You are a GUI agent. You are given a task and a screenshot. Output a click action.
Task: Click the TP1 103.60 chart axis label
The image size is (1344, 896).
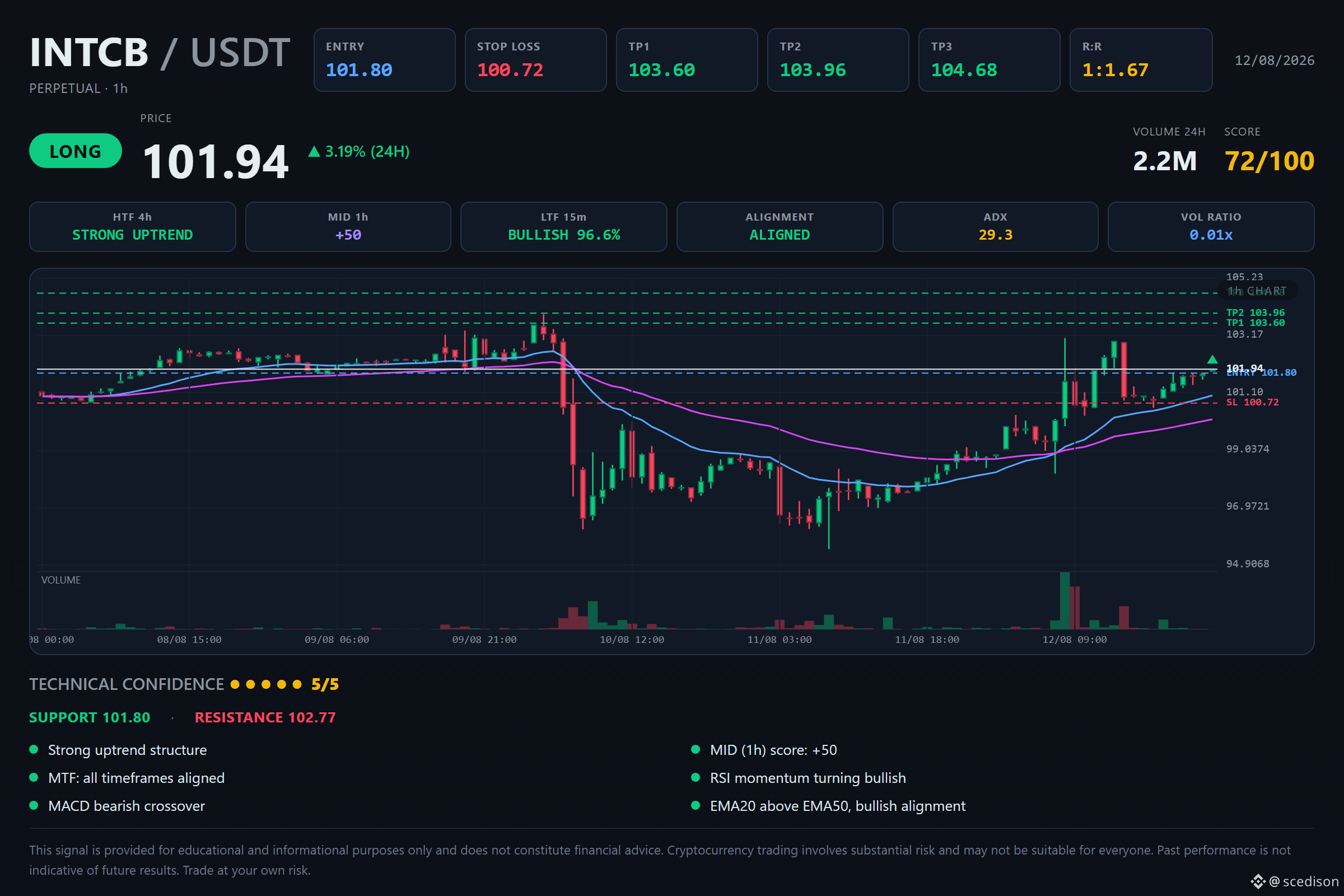tap(1256, 323)
